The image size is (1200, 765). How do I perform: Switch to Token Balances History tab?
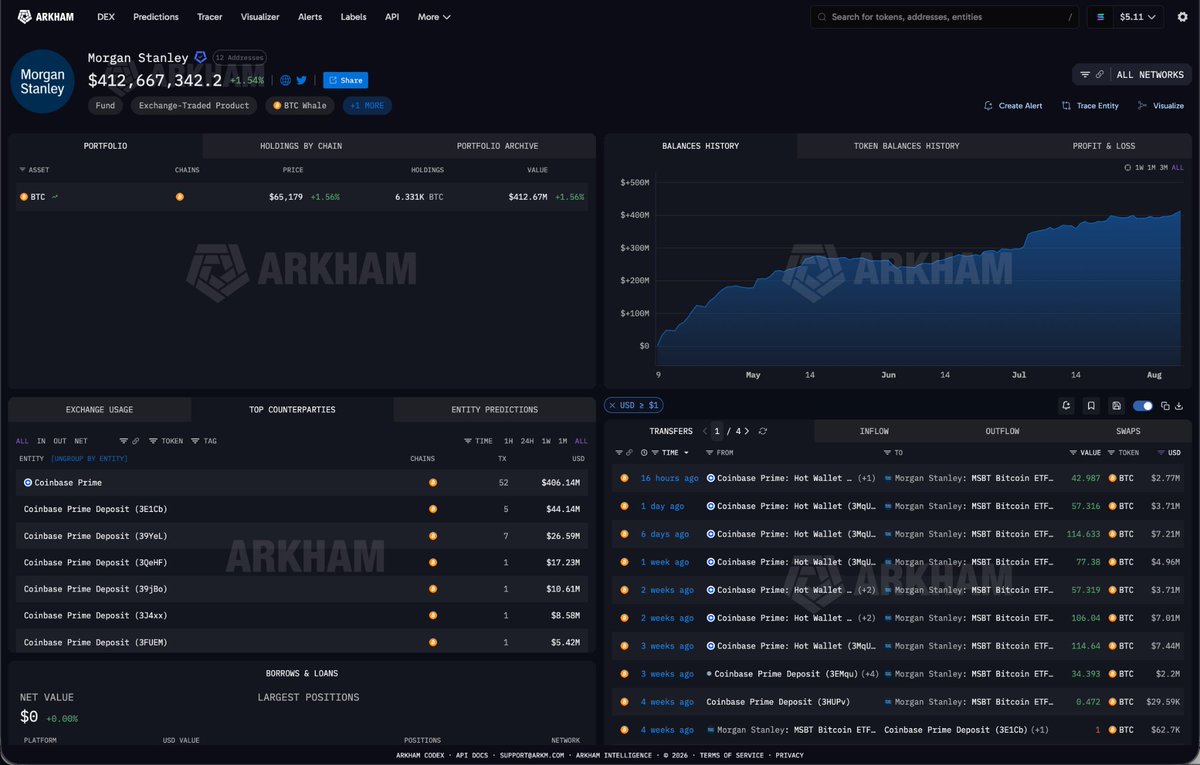[906, 146]
